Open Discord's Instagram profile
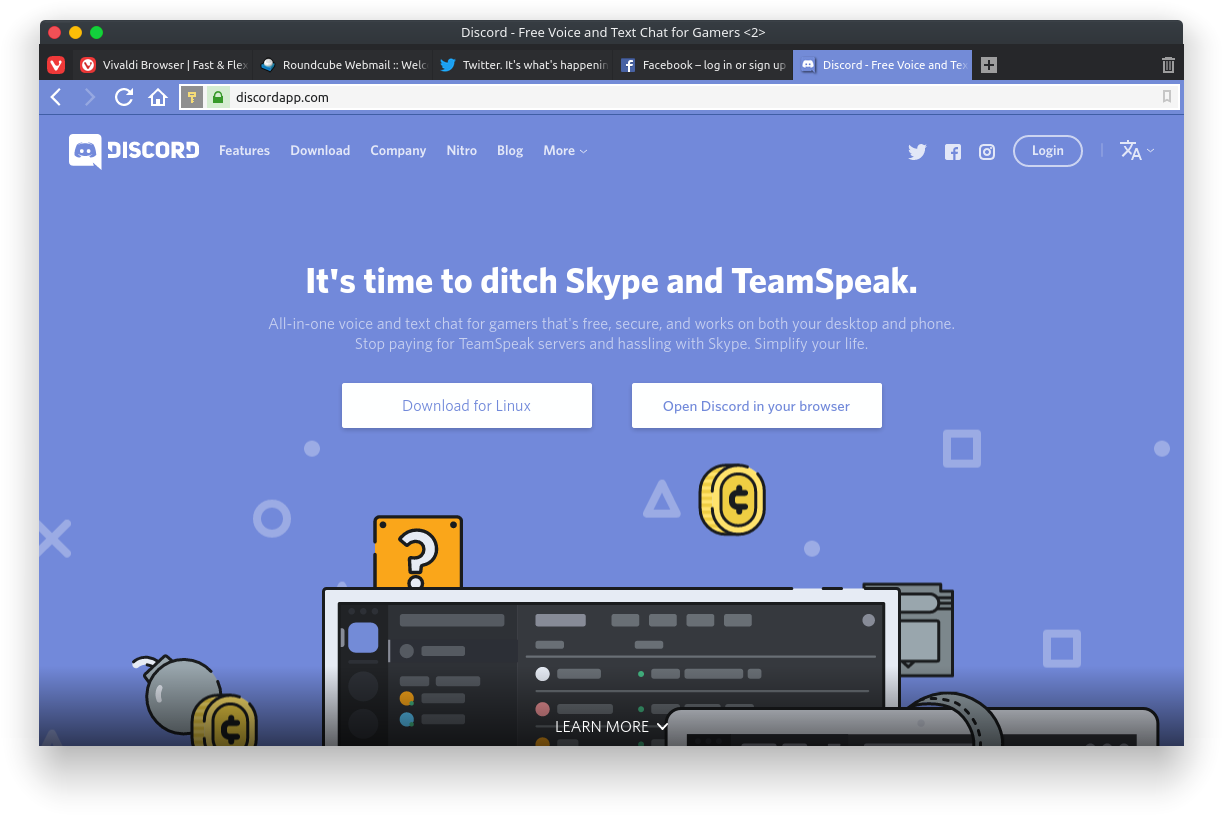The width and height of the screenshot is (1222, 815). pos(987,151)
